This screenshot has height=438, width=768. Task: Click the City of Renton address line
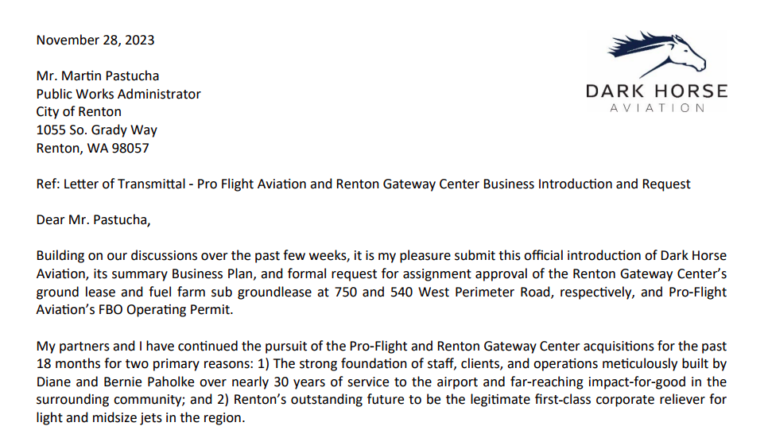click(81, 112)
